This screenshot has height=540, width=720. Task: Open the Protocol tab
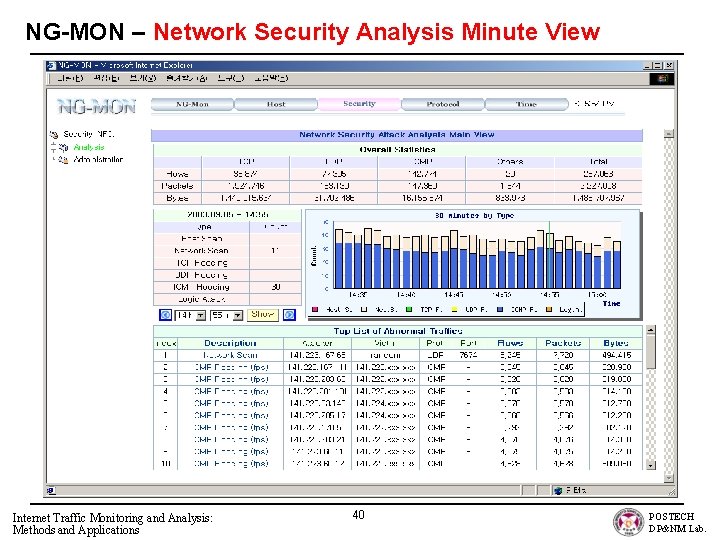coord(443,105)
